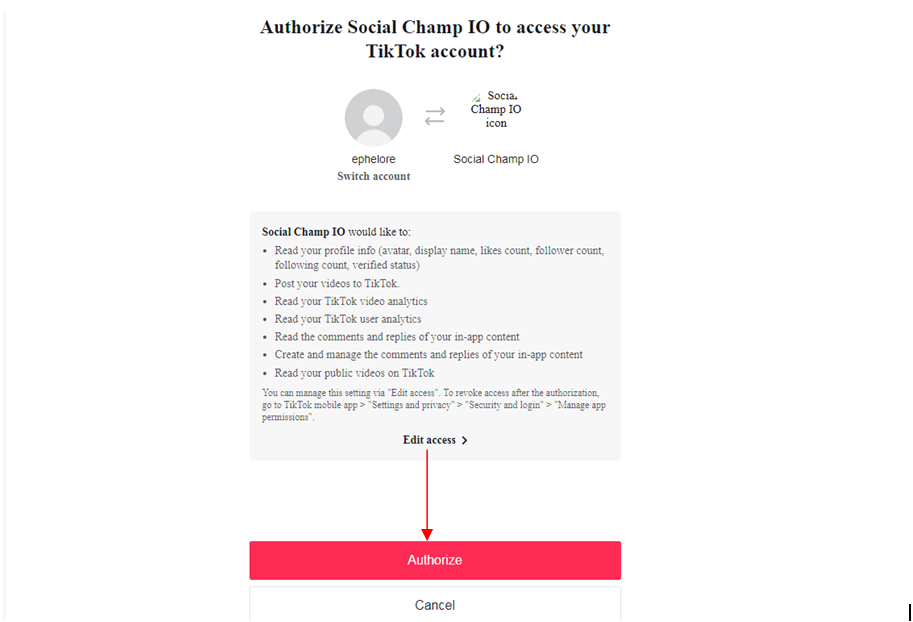
Task: Click the ephelore profile avatar
Action: 373,118
